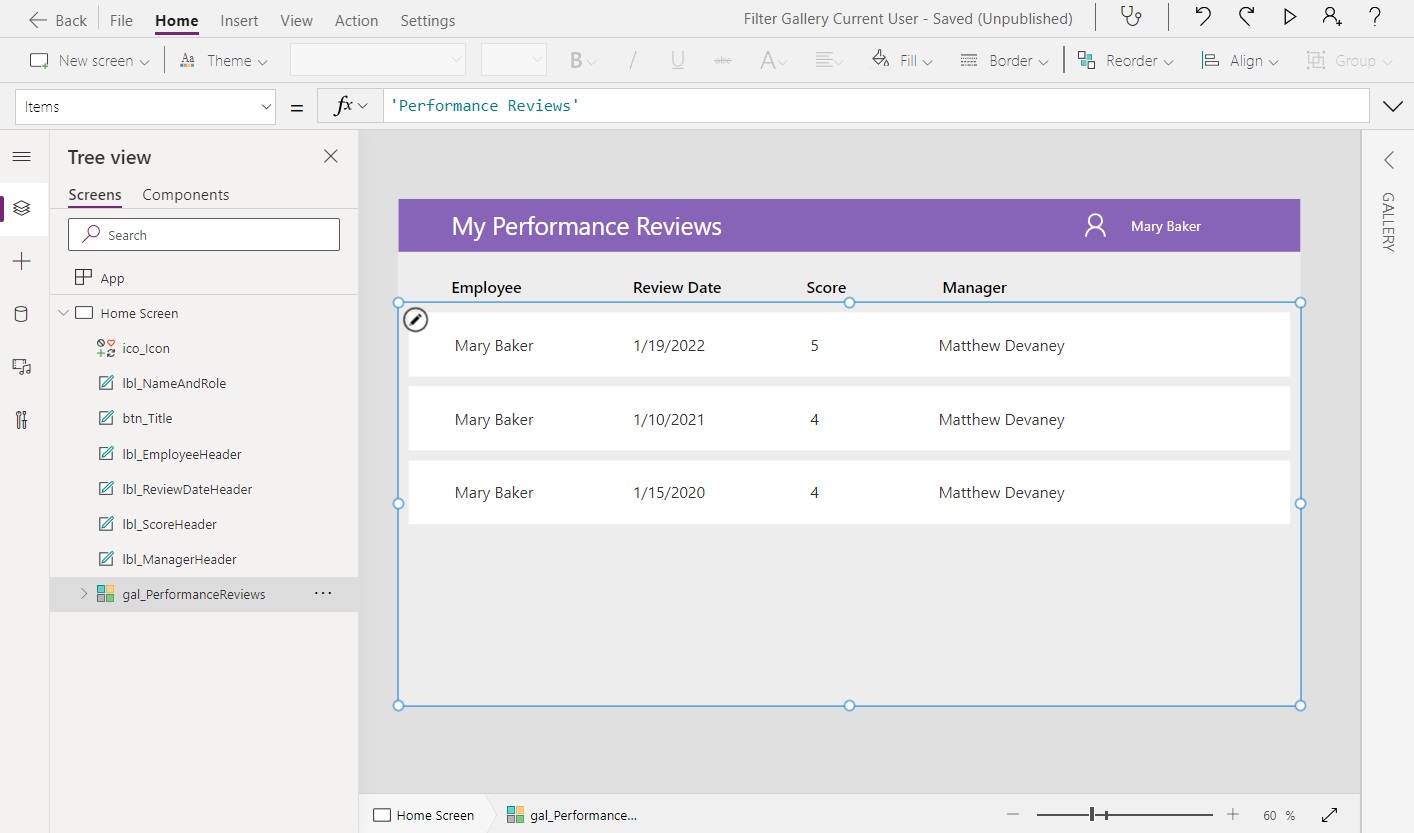Open the Theme dropdown

tap(223, 60)
